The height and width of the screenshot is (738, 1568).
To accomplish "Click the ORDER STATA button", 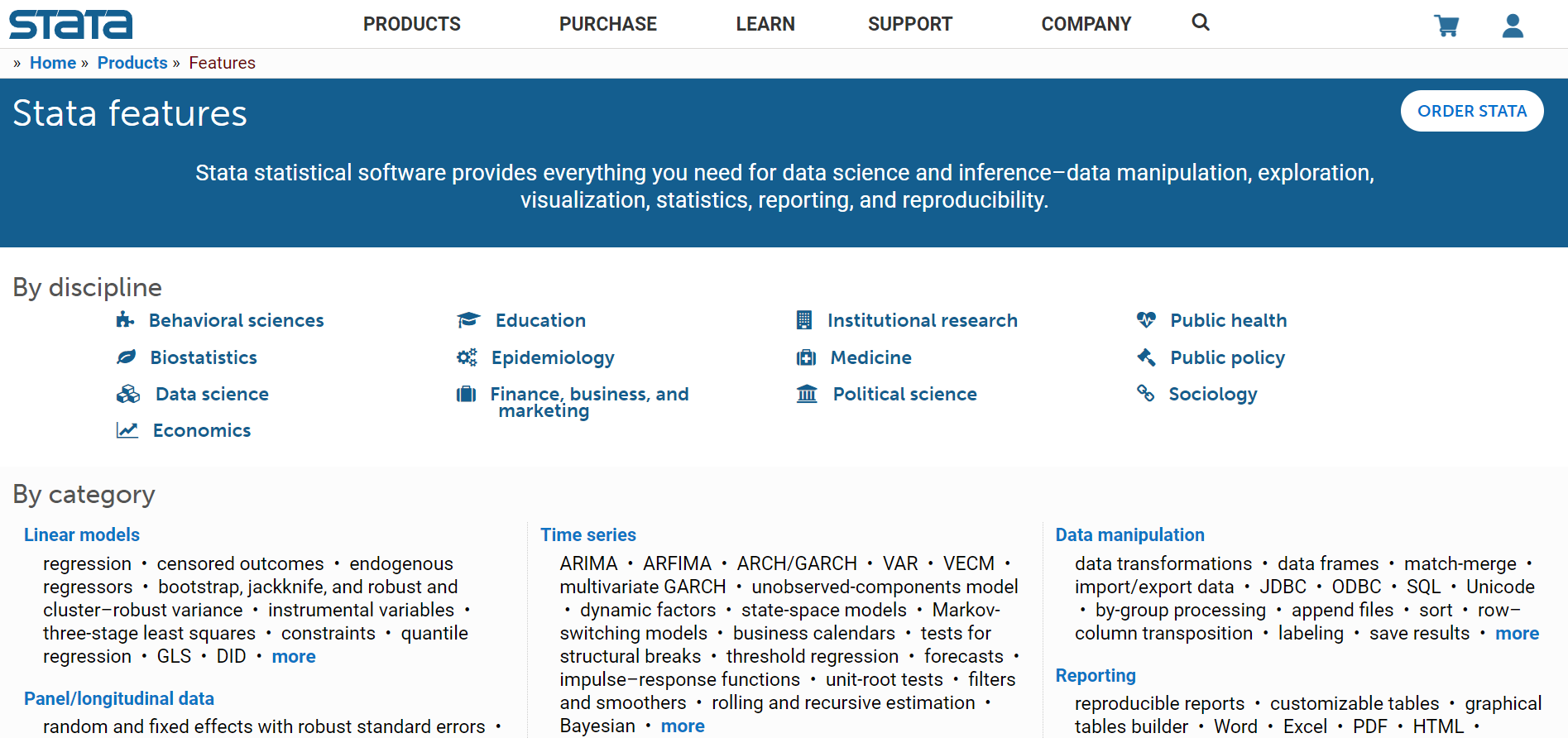I will [x=1472, y=111].
